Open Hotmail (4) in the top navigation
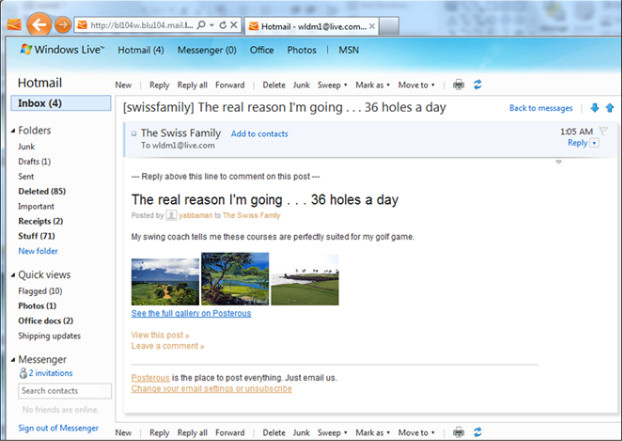 tap(141, 50)
